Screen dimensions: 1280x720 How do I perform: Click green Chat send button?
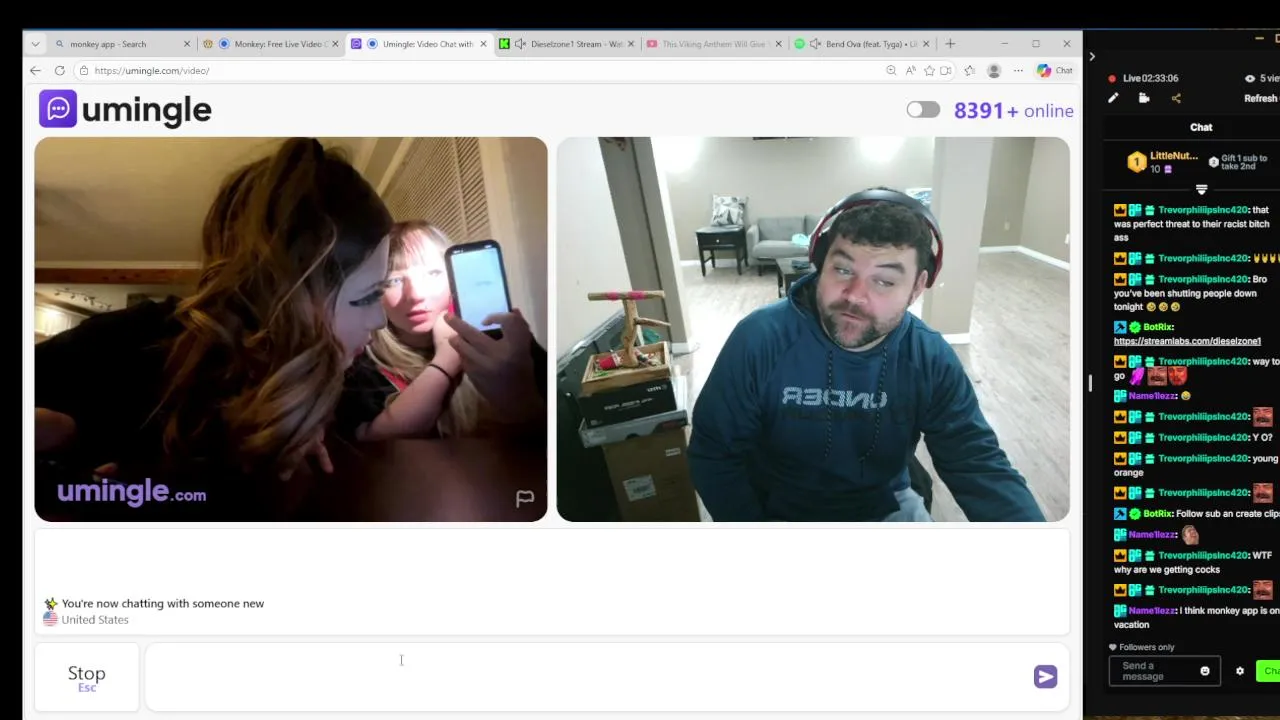[x=1268, y=671]
